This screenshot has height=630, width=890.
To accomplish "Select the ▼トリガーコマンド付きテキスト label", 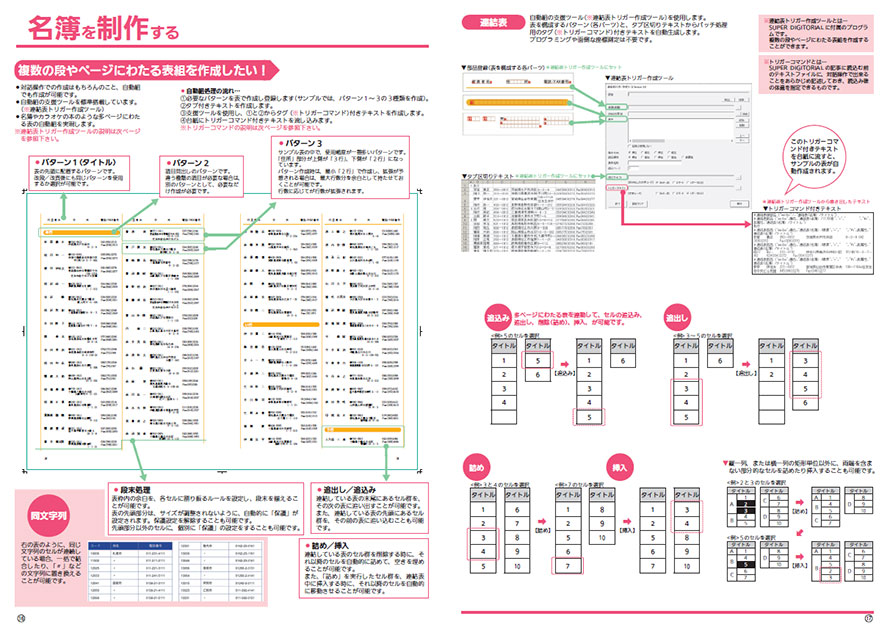I will [802, 208].
